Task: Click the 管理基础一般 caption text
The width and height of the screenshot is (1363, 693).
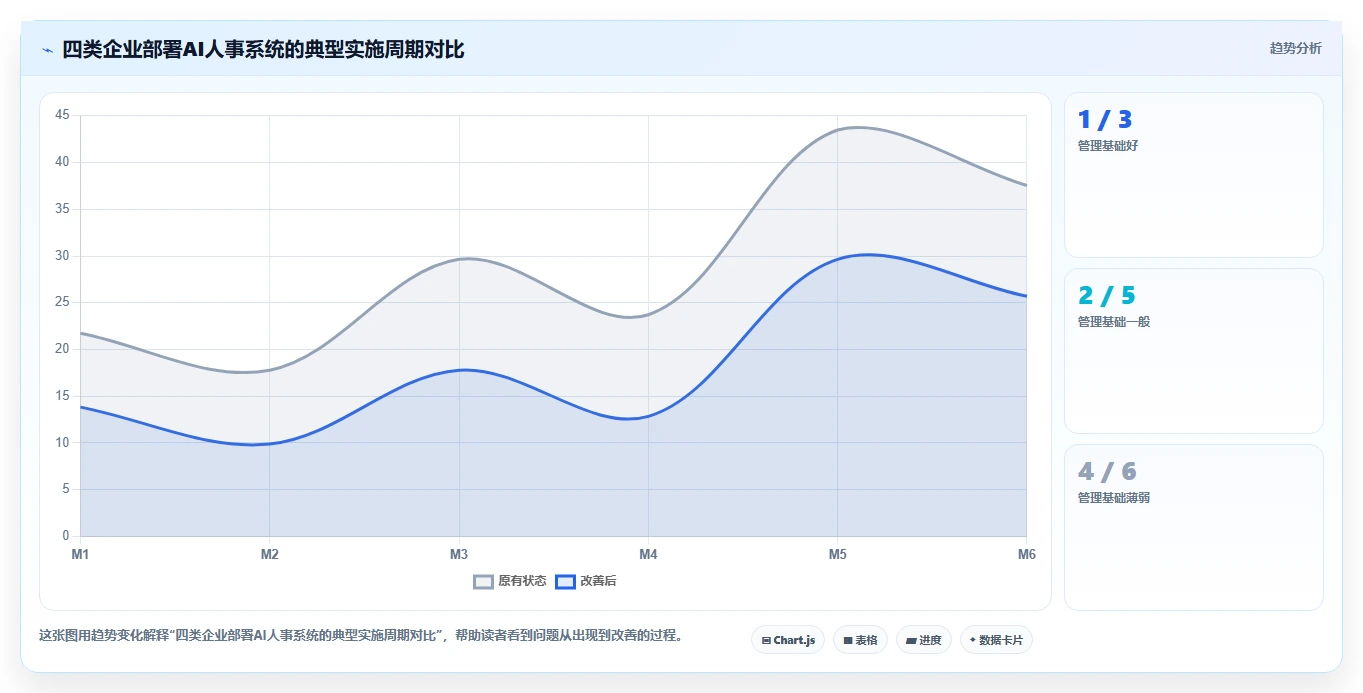Action: 1114,322
